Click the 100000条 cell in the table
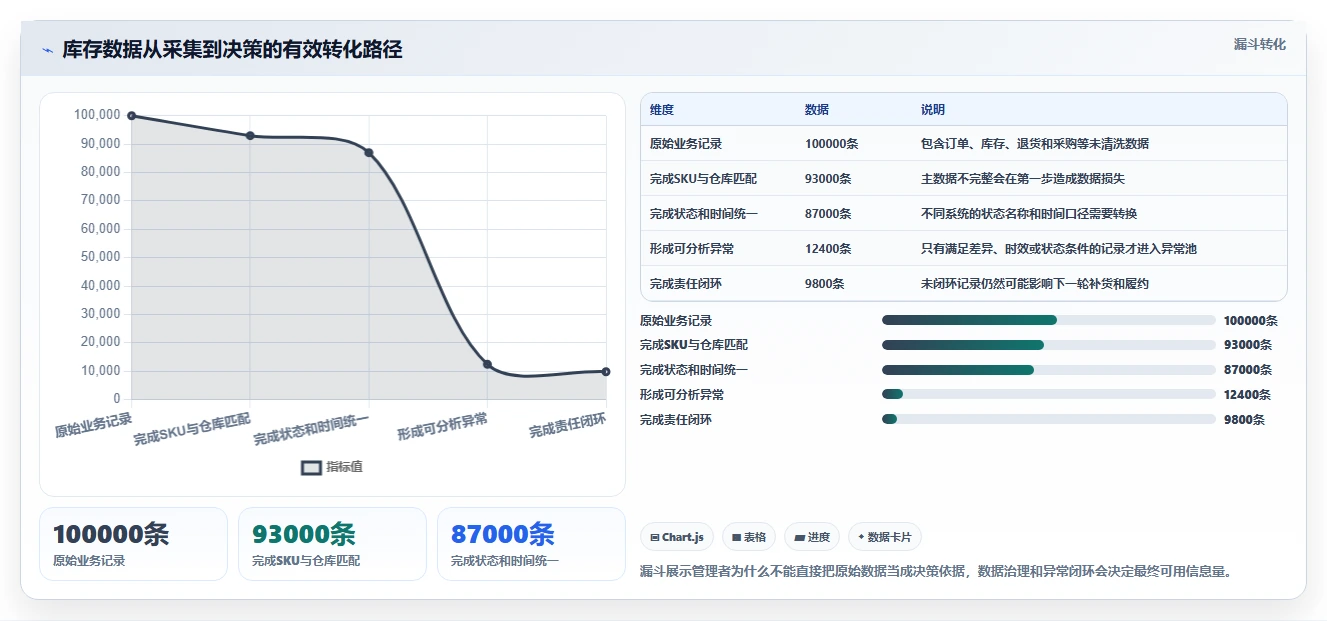 [832, 144]
